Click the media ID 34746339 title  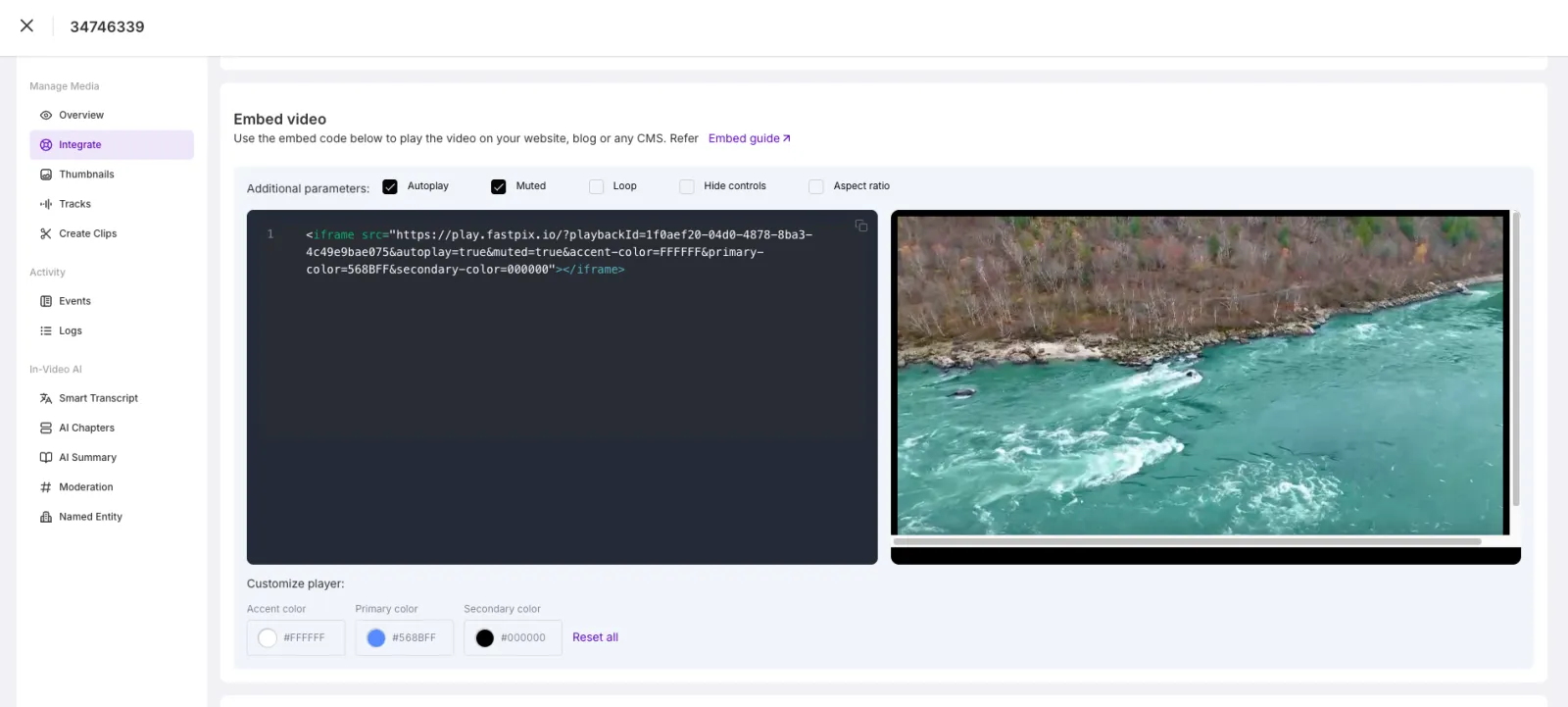pyautogui.click(x=107, y=26)
